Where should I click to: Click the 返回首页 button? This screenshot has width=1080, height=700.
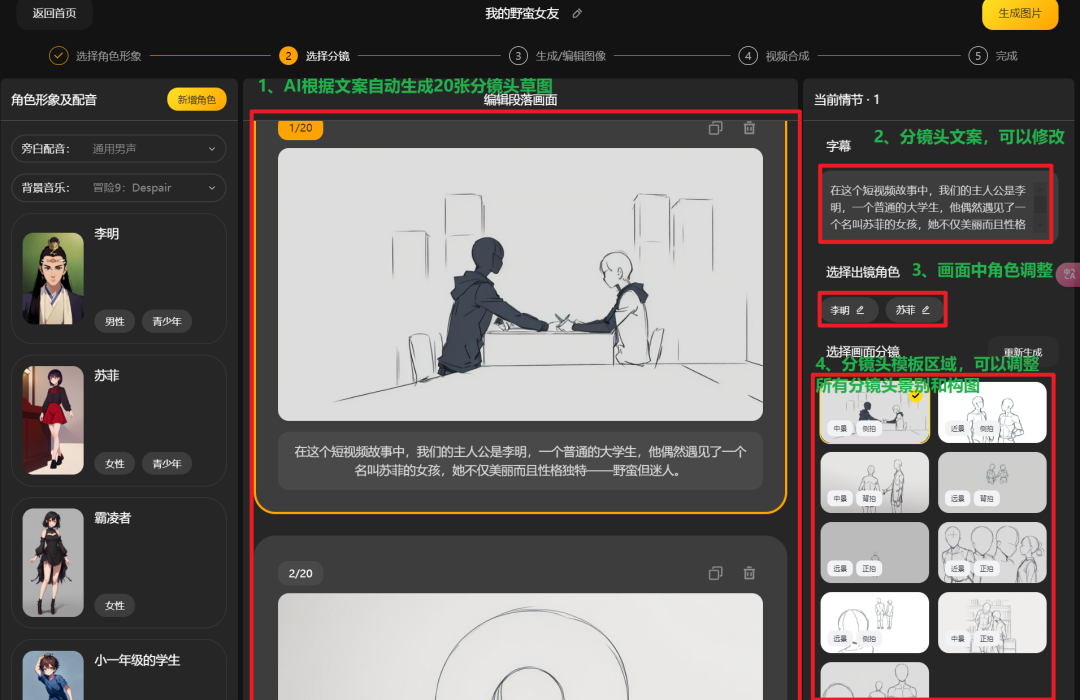pyautogui.click(x=54, y=15)
